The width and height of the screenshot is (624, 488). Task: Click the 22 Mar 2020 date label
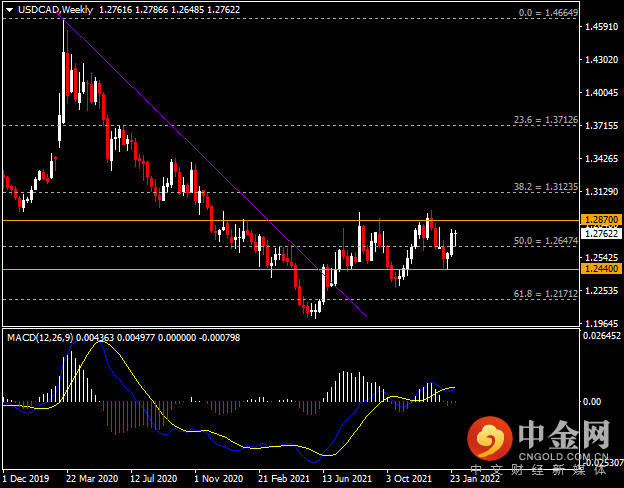[x=92, y=478]
